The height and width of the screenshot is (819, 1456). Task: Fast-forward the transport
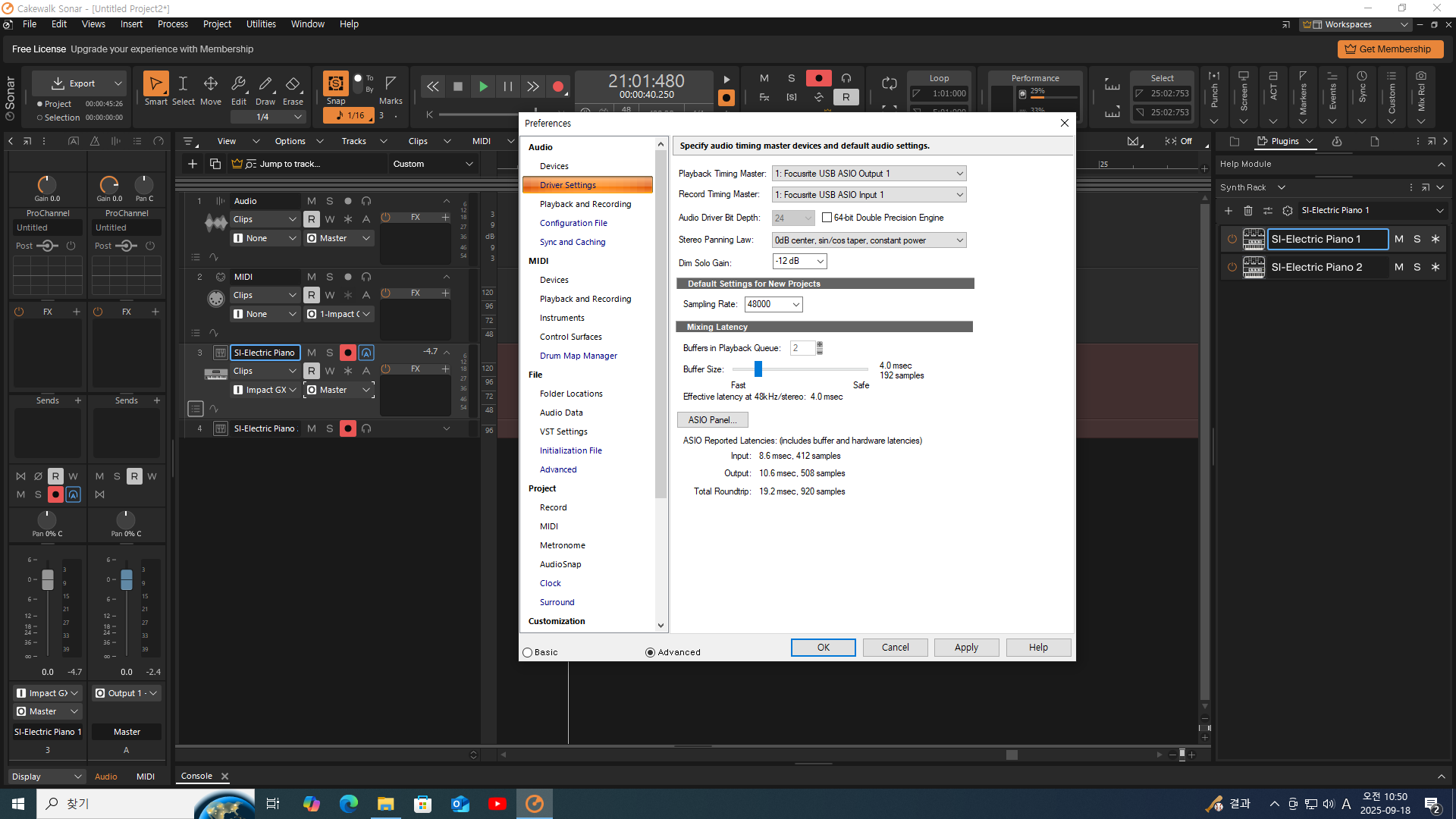click(x=533, y=86)
